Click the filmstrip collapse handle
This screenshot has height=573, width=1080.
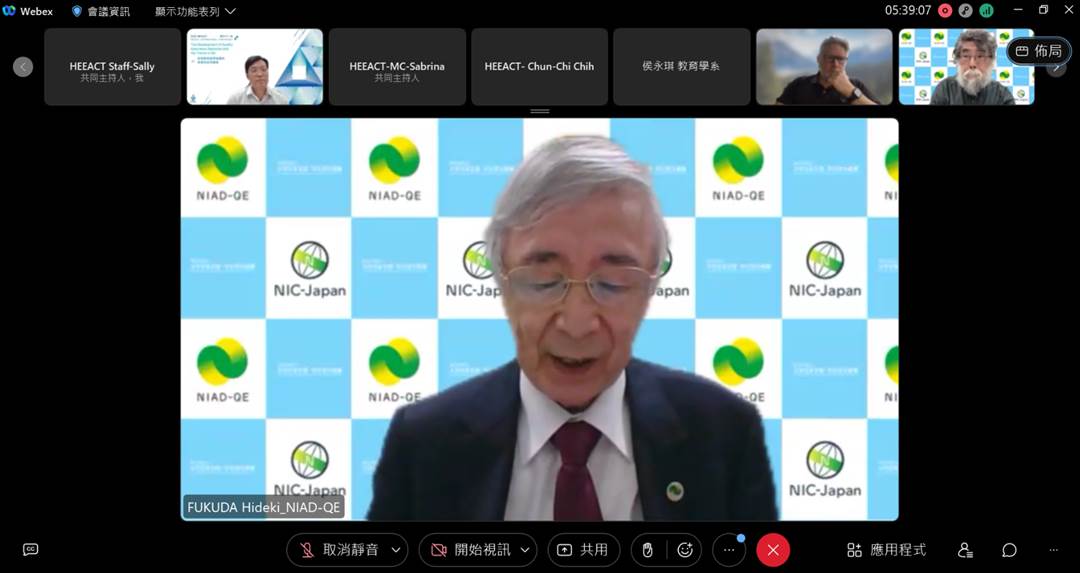click(x=540, y=111)
